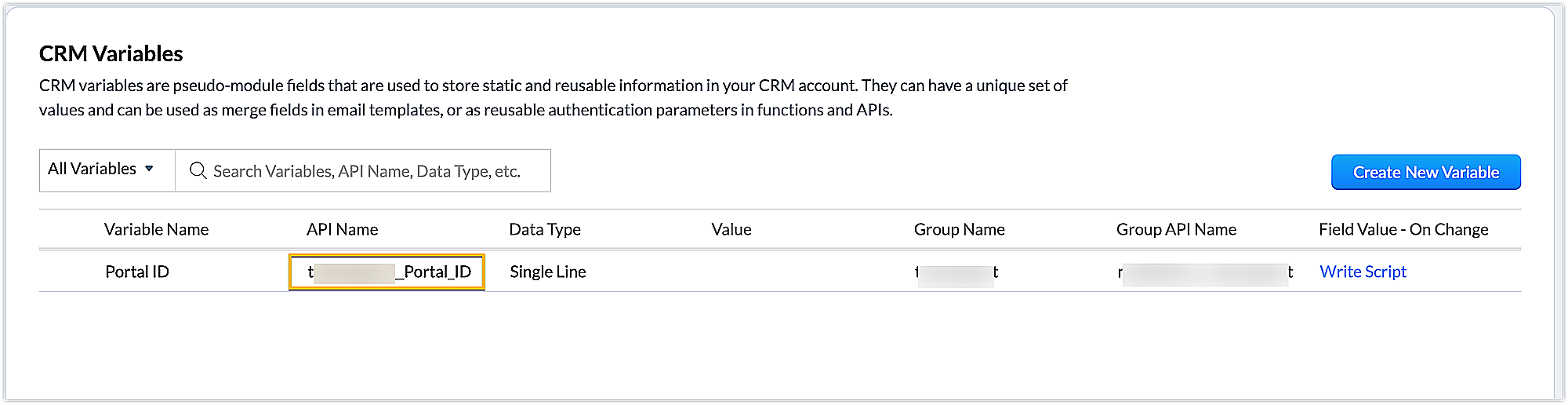The height and width of the screenshot is (405, 1568).
Task: Click the Single Line data type cell
Action: (x=548, y=272)
